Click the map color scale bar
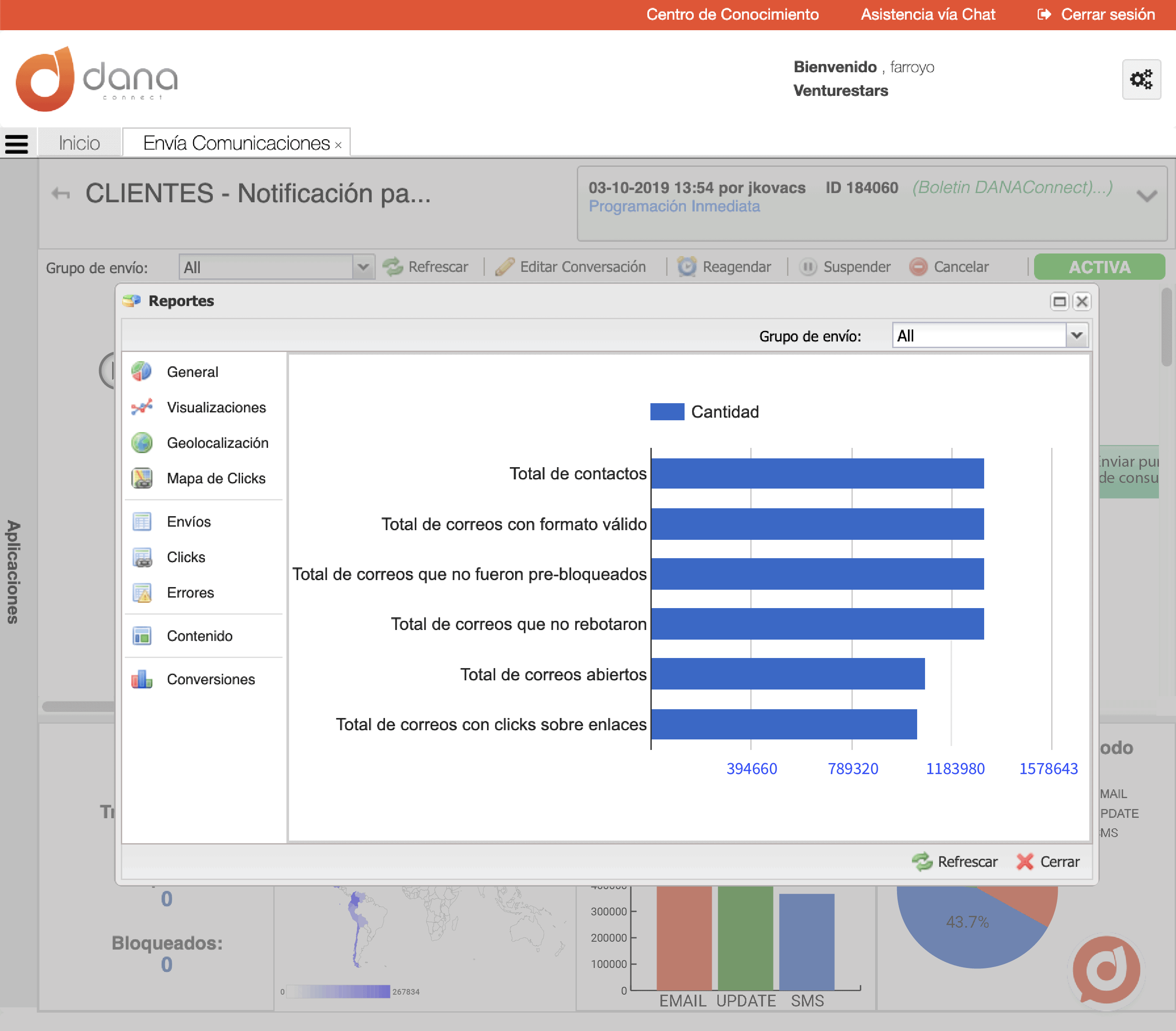The image size is (1176, 1031). click(338, 991)
